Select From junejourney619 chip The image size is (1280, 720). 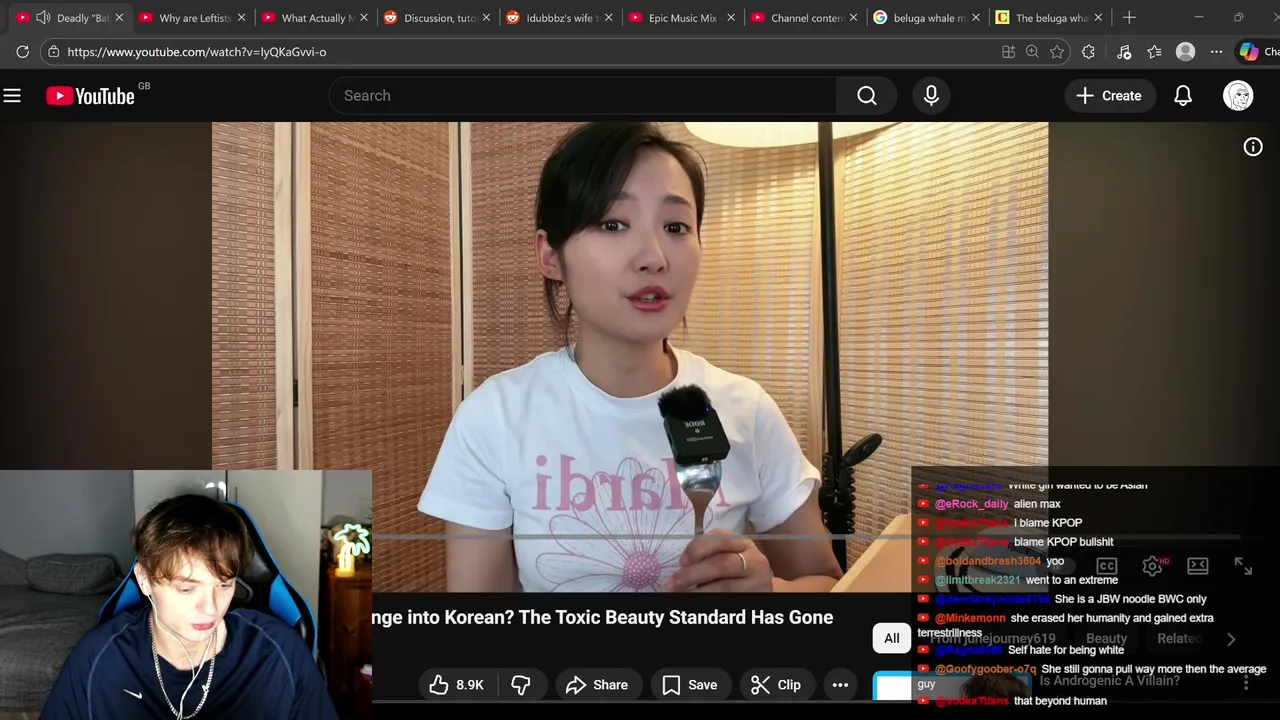[992, 638]
